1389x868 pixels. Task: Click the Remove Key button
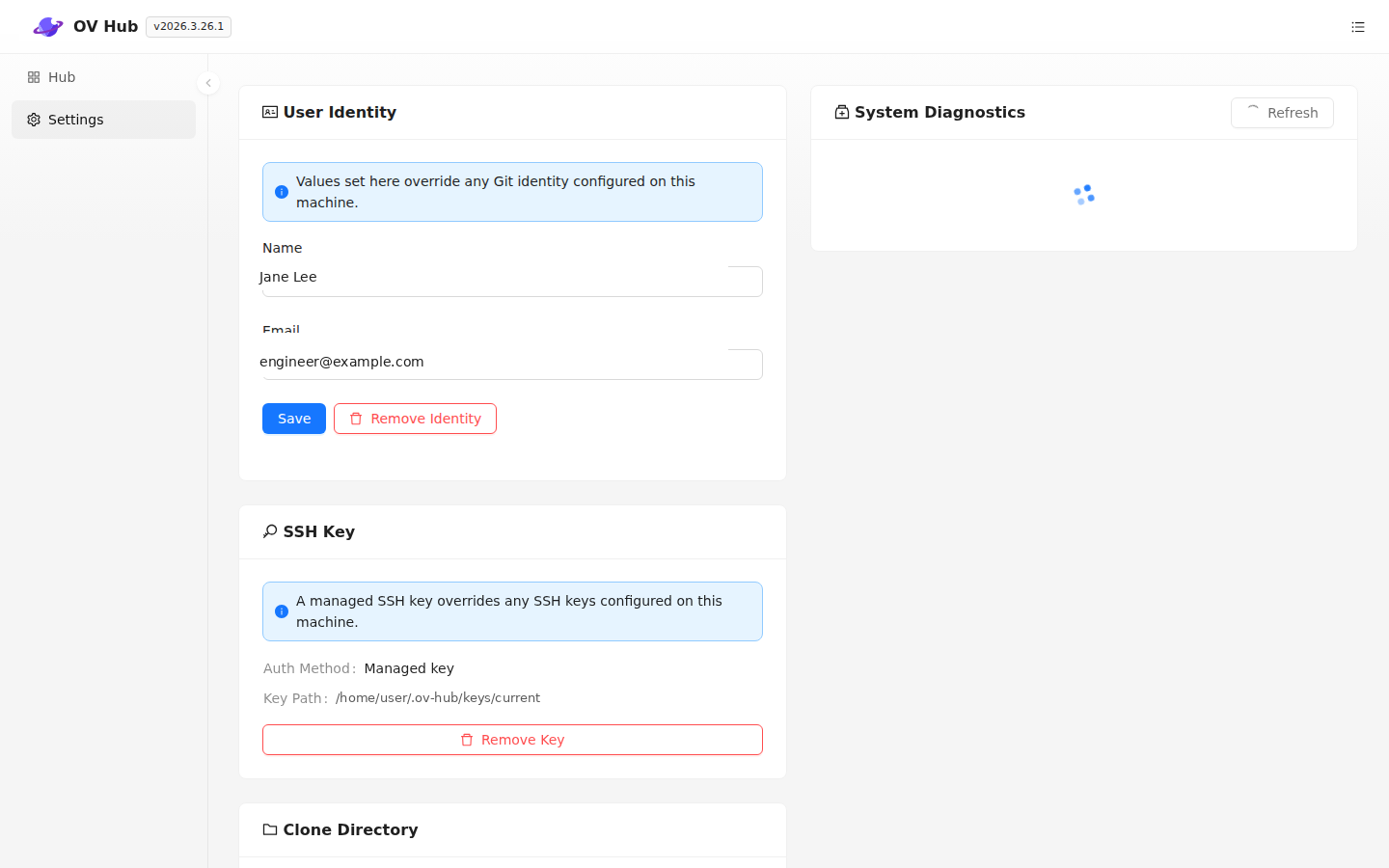tap(512, 740)
